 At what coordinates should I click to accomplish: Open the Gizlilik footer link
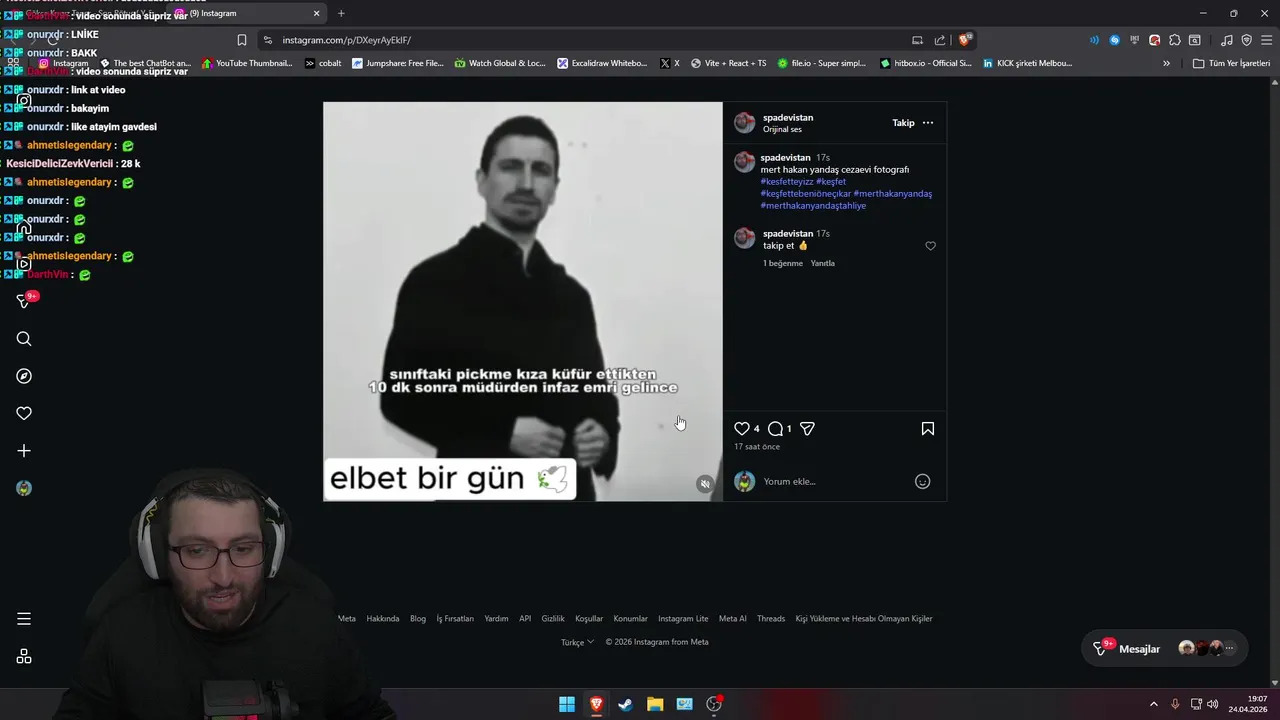553,619
